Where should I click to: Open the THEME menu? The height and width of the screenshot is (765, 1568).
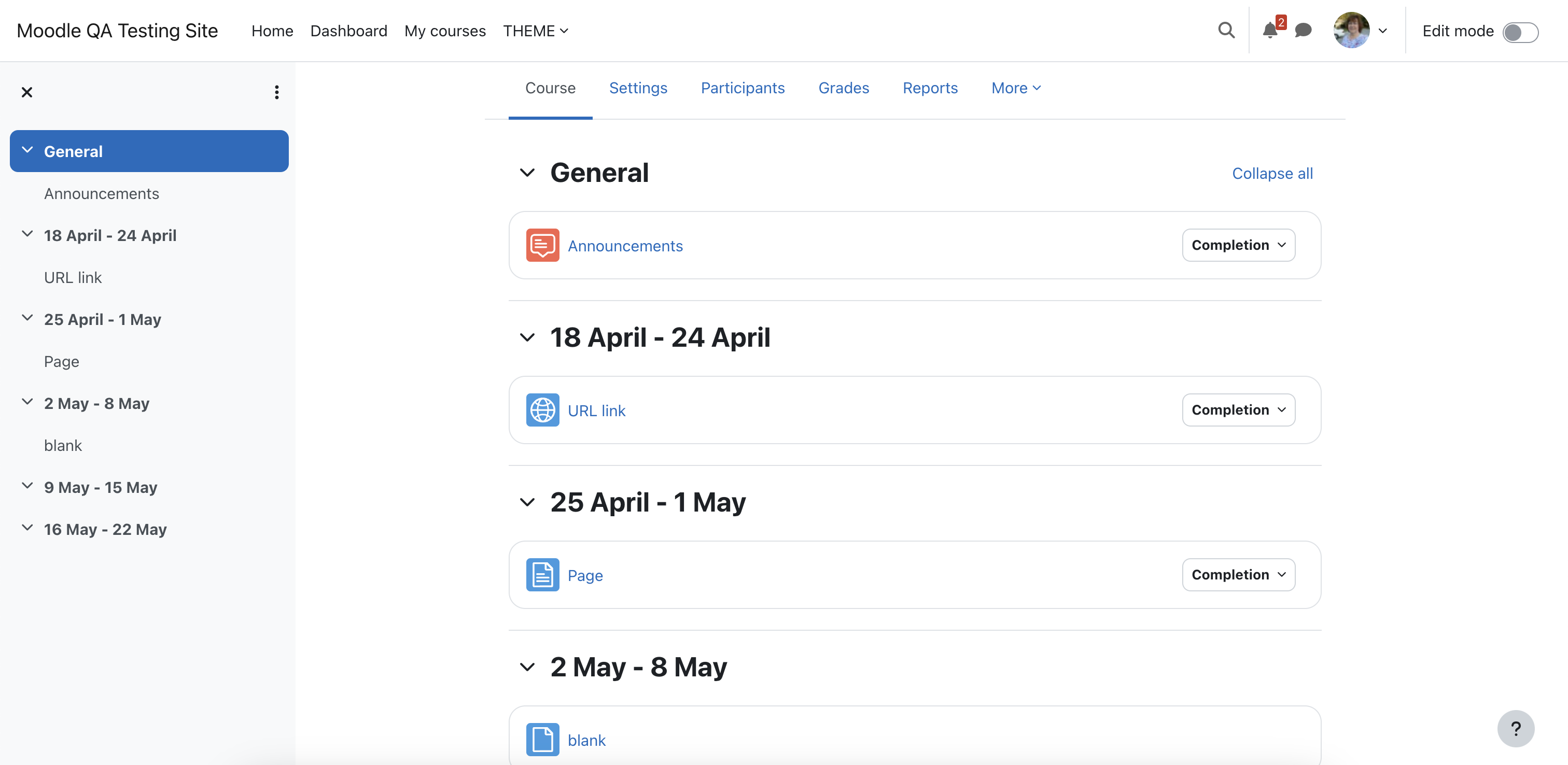coord(536,31)
